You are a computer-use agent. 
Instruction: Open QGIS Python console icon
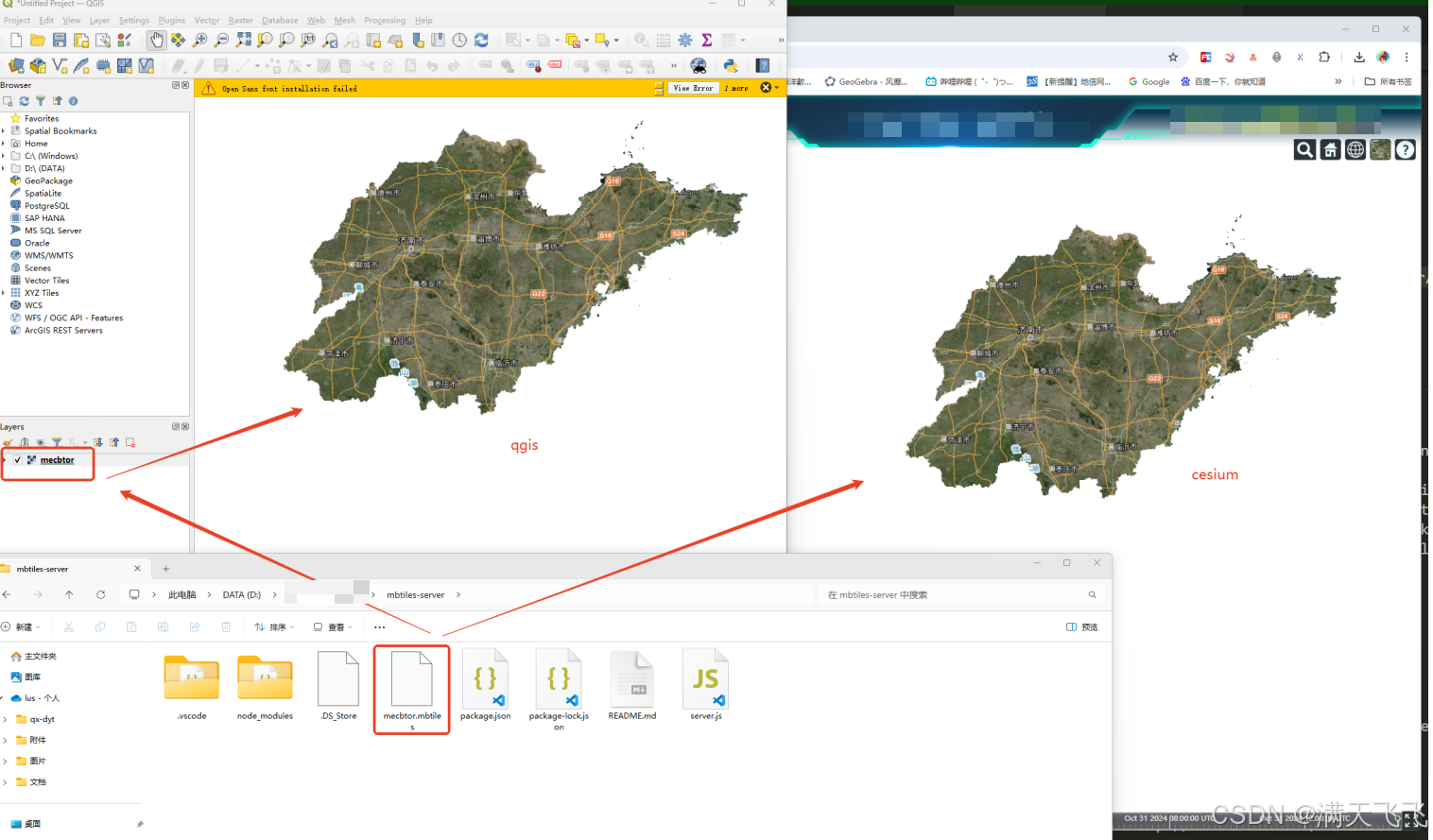pos(731,65)
